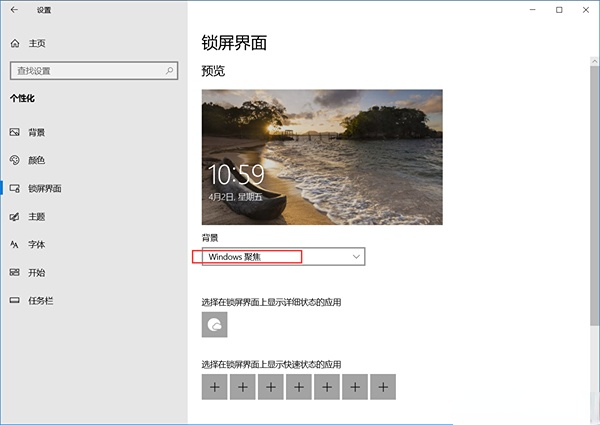This screenshot has height=425, width=600.
Task: Click text 选择在锁屏界面上显示详细状态的应用
Action: [271, 302]
